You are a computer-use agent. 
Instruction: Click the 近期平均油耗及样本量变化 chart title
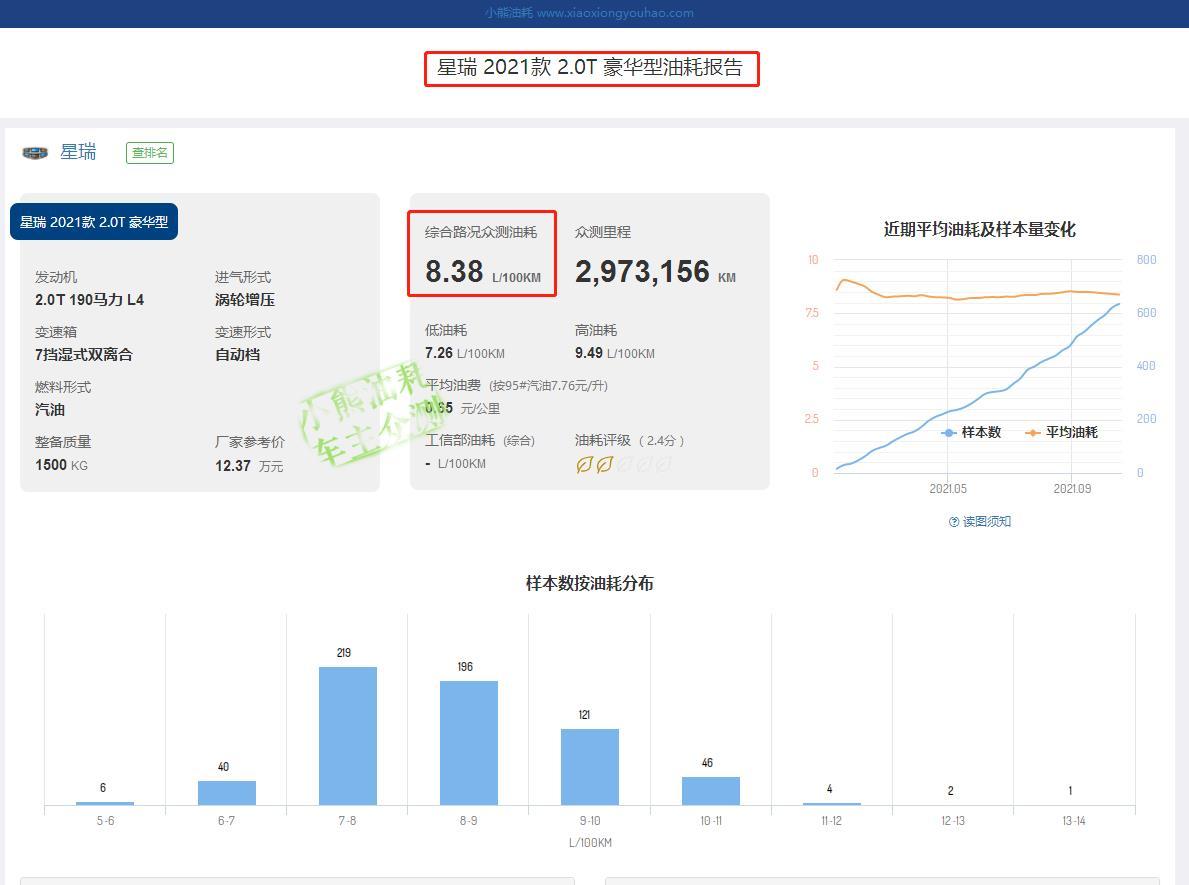pyautogui.click(x=979, y=230)
